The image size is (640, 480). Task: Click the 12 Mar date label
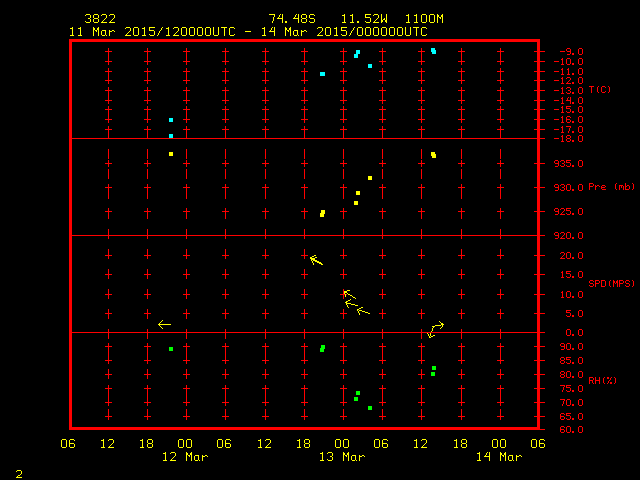(x=185, y=457)
